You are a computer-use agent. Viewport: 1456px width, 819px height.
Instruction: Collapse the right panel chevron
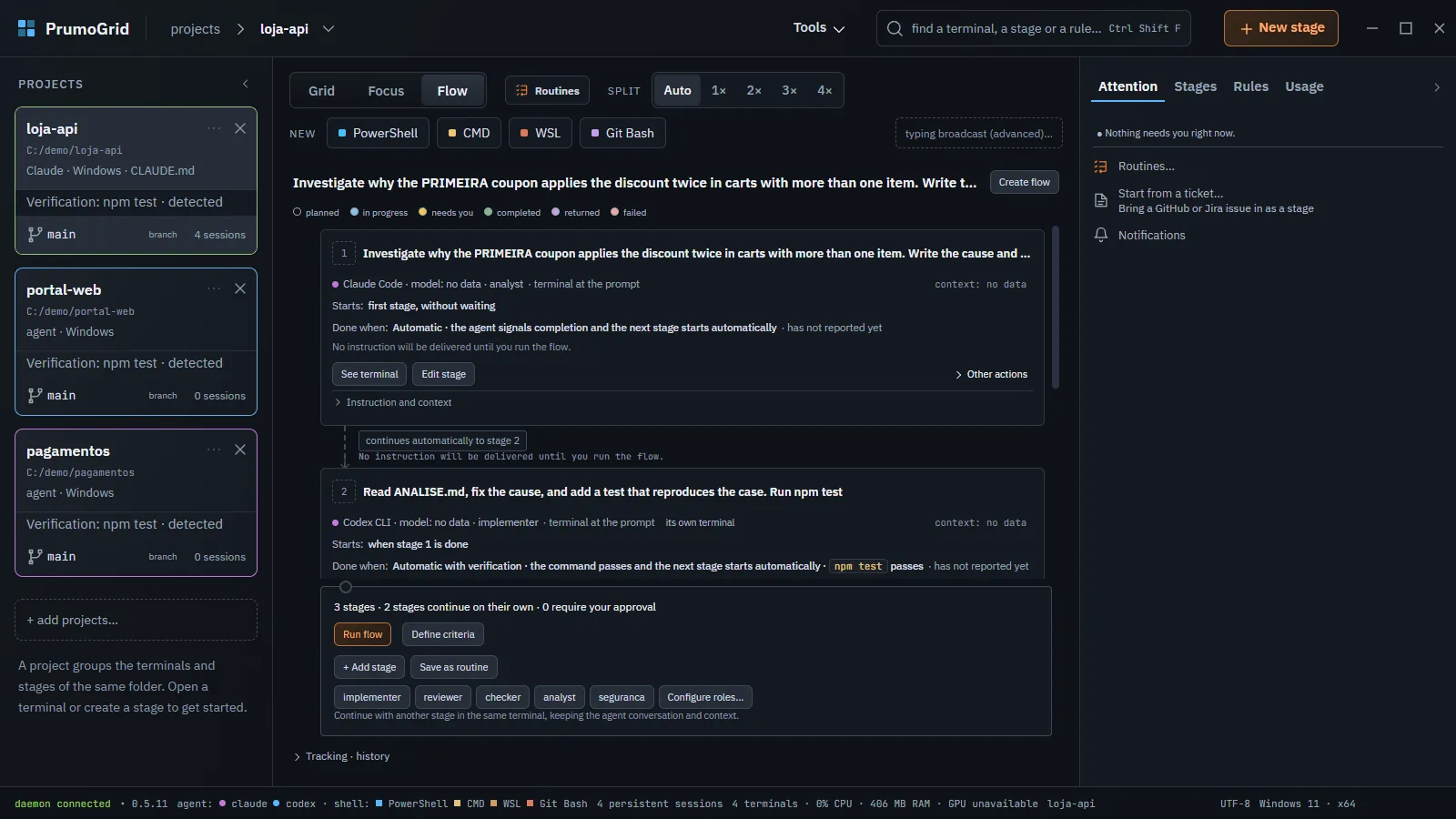(x=1437, y=87)
